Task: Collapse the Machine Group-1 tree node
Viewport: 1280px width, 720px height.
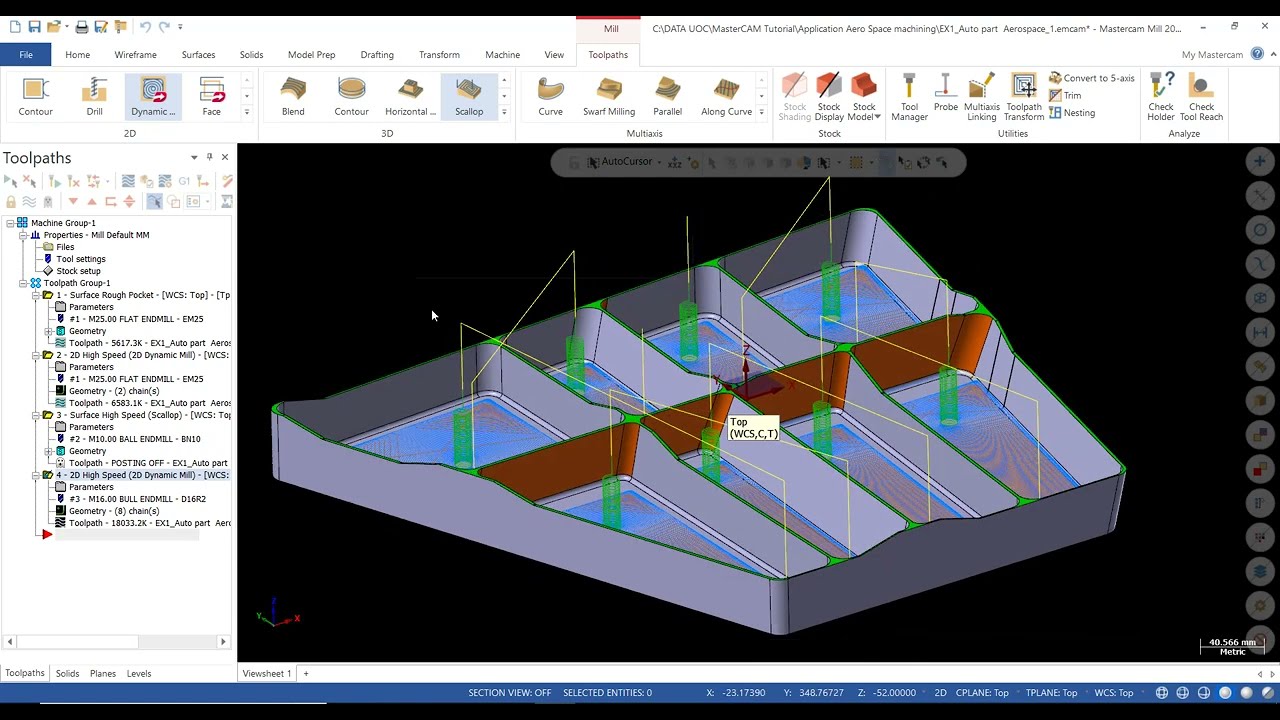Action: (10, 223)
